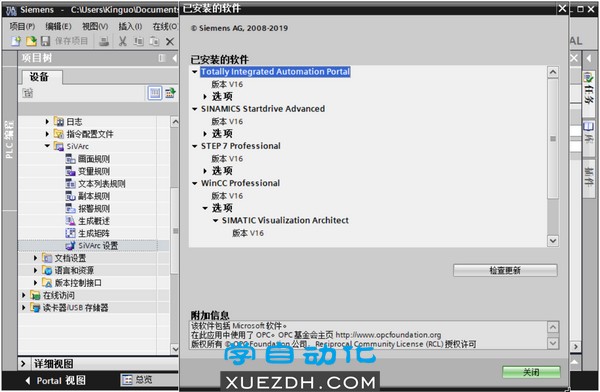Expand 选项 under SINAMICS Startdrive Advanced
Screen dimensions: 600x392
coord(205,134)
